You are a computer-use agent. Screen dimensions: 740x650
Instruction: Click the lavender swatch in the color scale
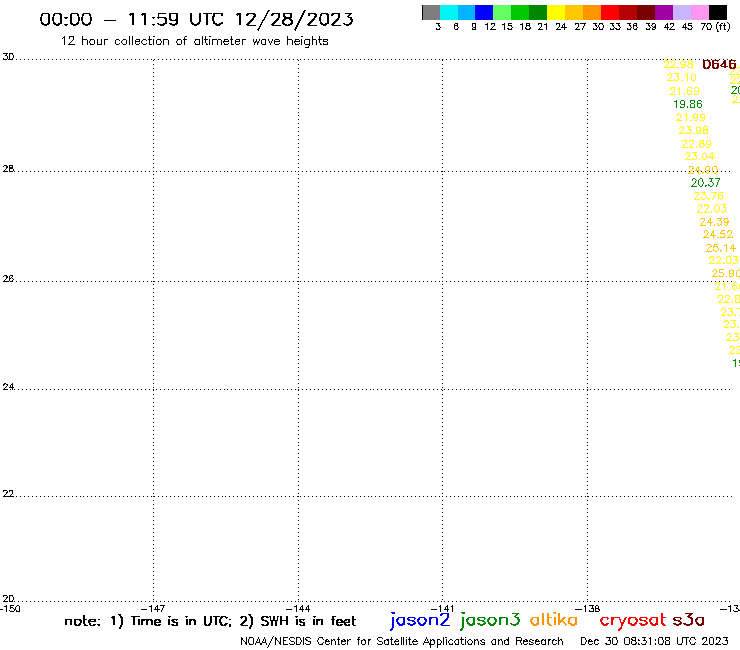681,12
